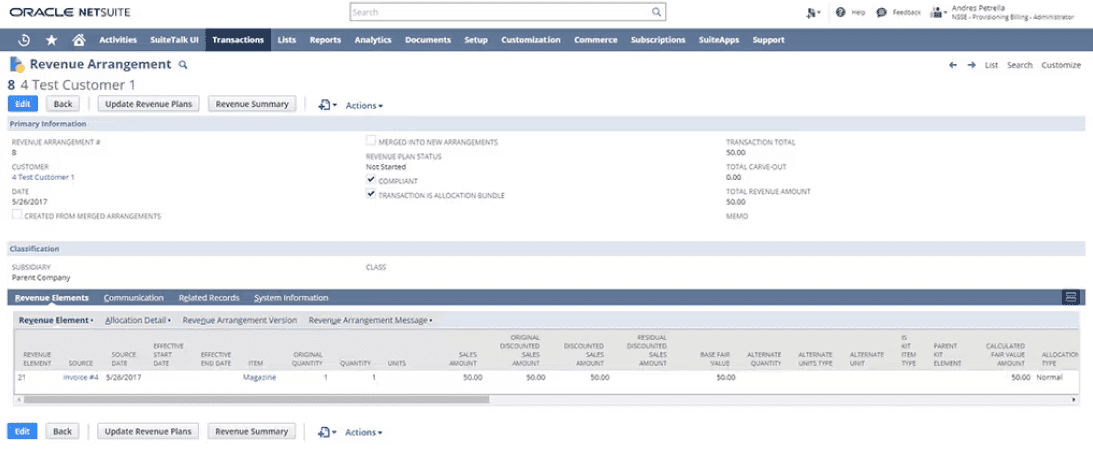
Task: Open the Help question mark icon
Action: [x=841, y=12]
